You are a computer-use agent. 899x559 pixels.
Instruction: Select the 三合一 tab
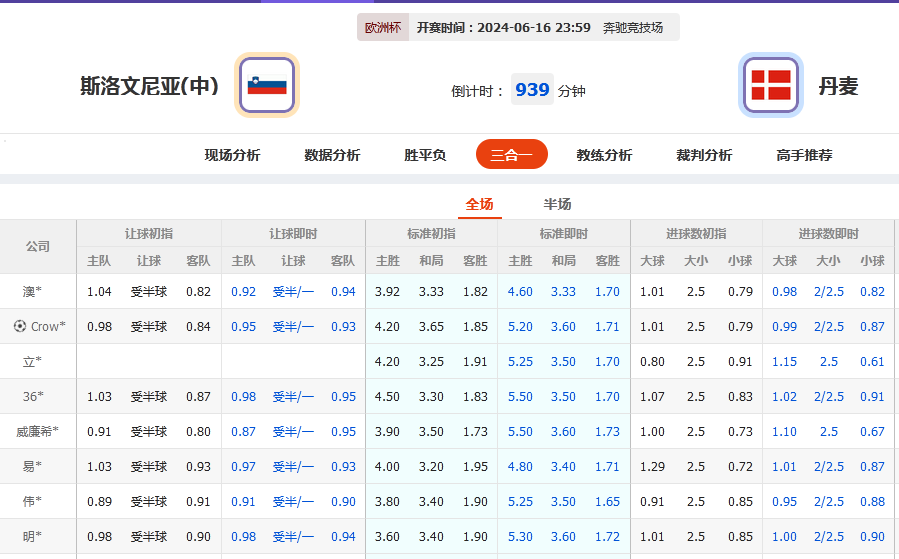tap(511, 155)
